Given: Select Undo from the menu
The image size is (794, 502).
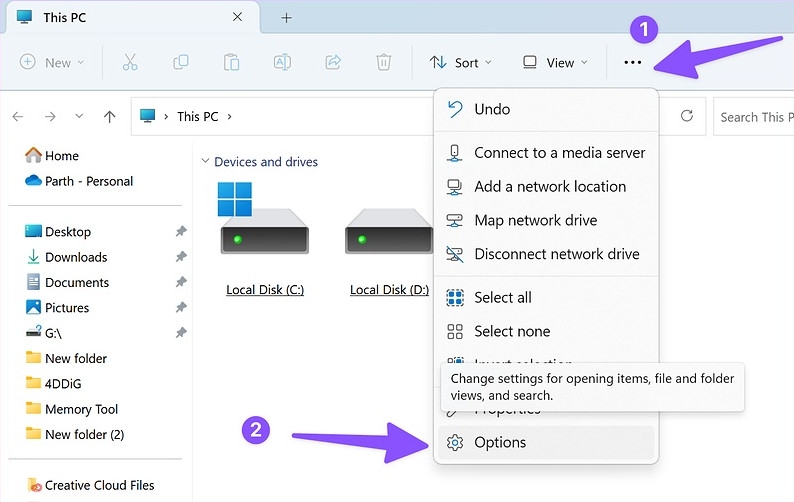Looking at the screenshot, I should click(546, 109).
